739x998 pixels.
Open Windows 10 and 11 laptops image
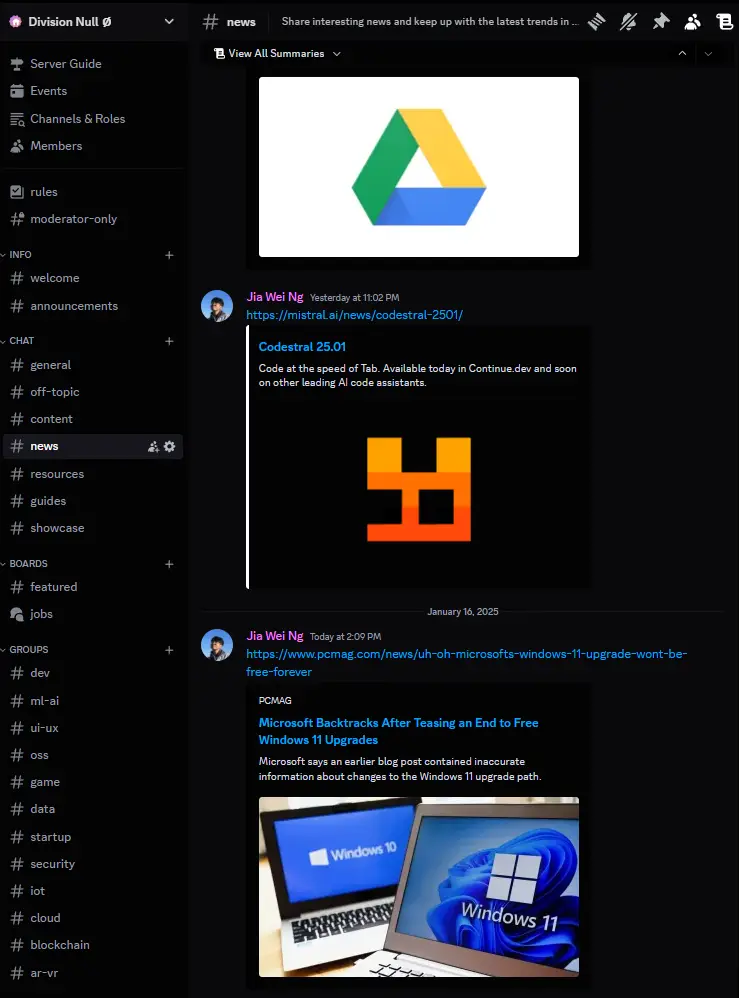(x=419, y=887)
